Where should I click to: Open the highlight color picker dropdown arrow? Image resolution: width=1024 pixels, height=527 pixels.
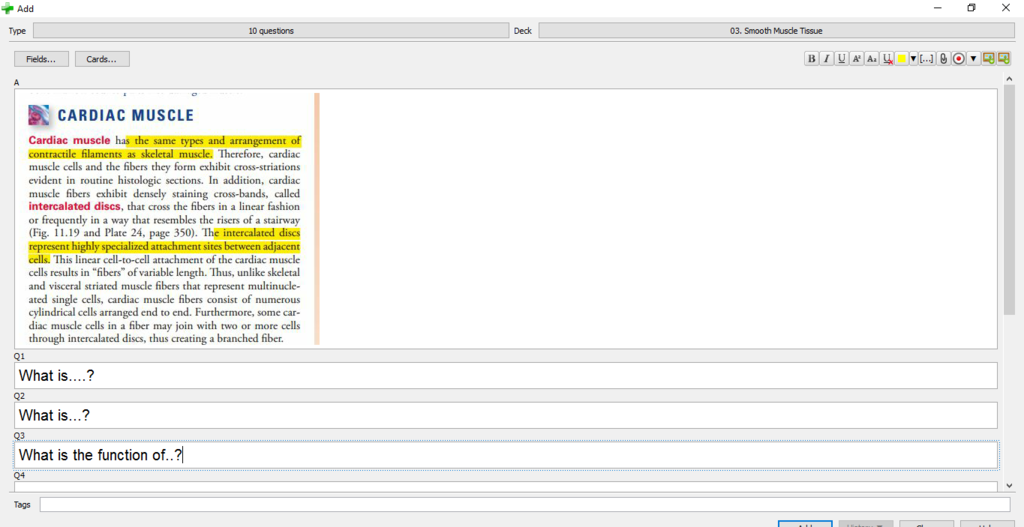[x=913, y=59]
